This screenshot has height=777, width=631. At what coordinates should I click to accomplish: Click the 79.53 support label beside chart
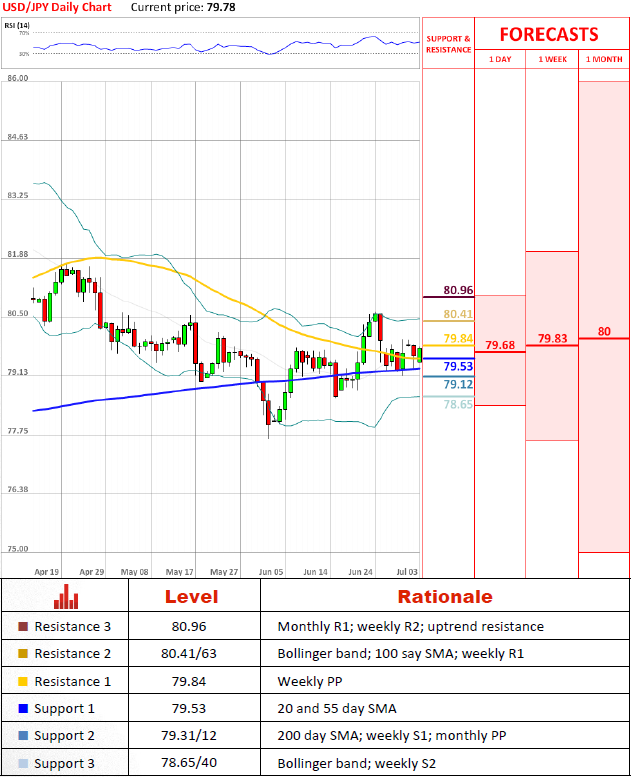coord(458,366)
